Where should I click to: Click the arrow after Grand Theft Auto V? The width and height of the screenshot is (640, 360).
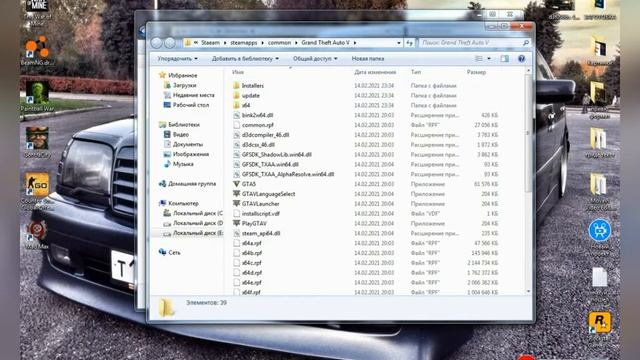click(355, 42)
